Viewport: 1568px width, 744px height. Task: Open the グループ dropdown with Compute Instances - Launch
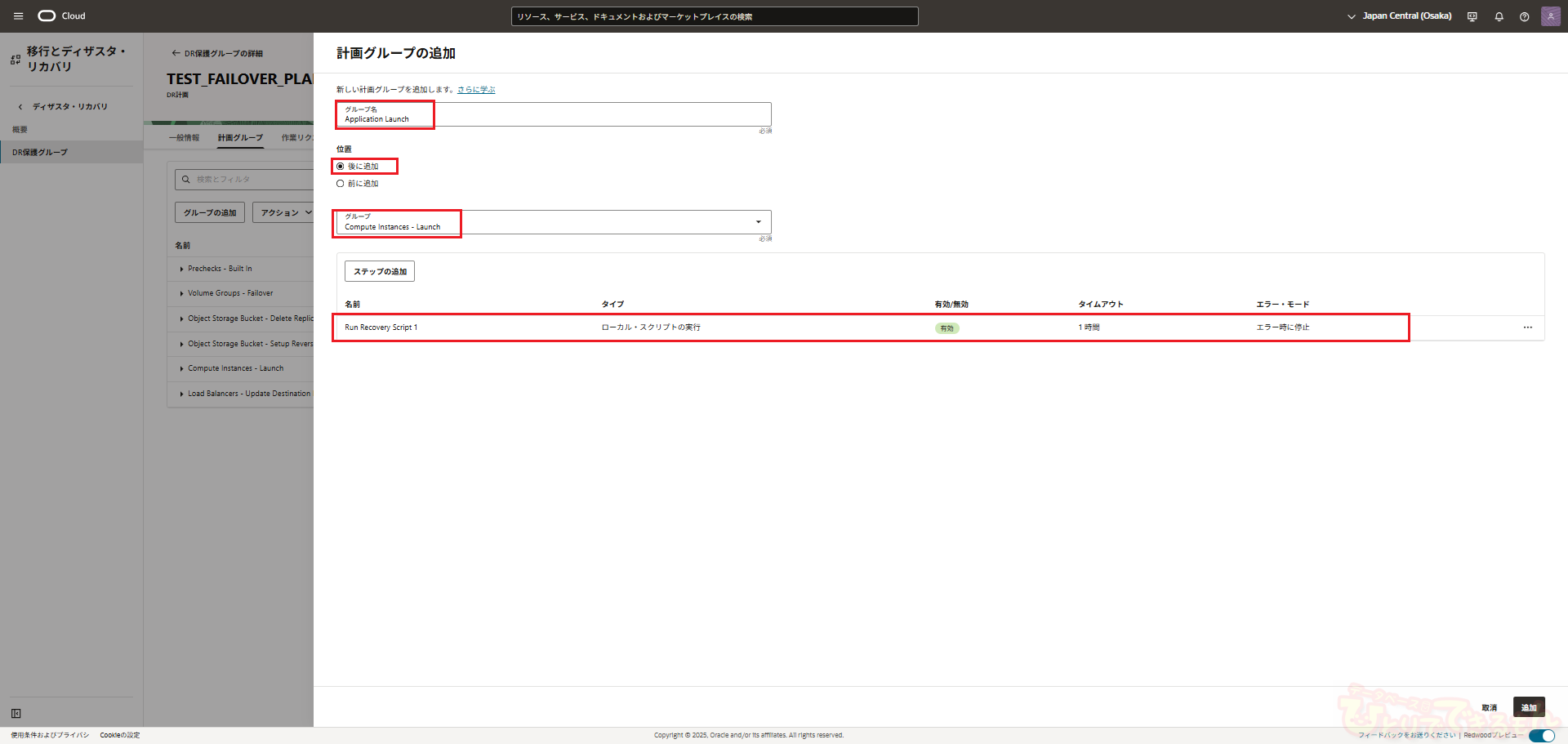(553, 222)
